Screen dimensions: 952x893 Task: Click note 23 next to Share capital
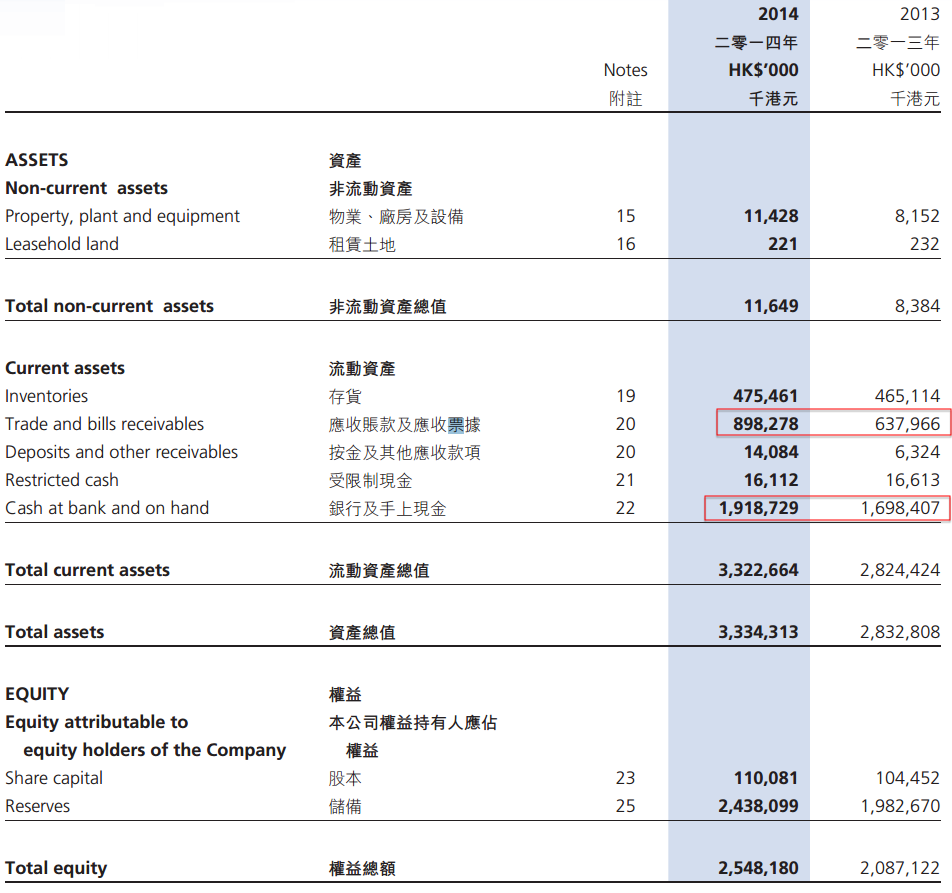[x=625, y=778]
